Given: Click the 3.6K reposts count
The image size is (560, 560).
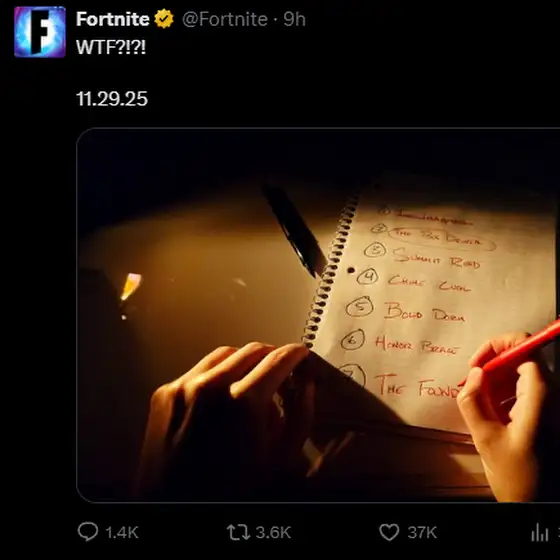Looking at the screenshot, I should click(273, 532).
